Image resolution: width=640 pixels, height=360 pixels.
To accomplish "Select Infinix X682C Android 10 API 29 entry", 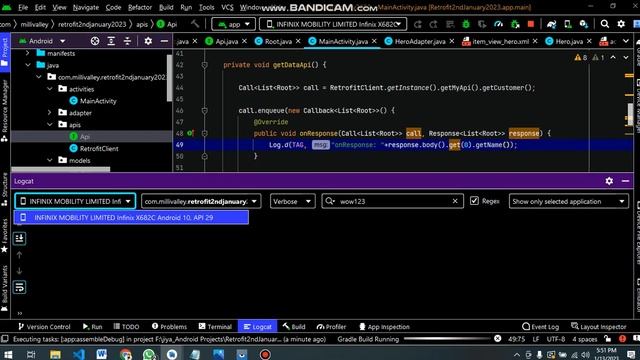I will tap(131, 218).
